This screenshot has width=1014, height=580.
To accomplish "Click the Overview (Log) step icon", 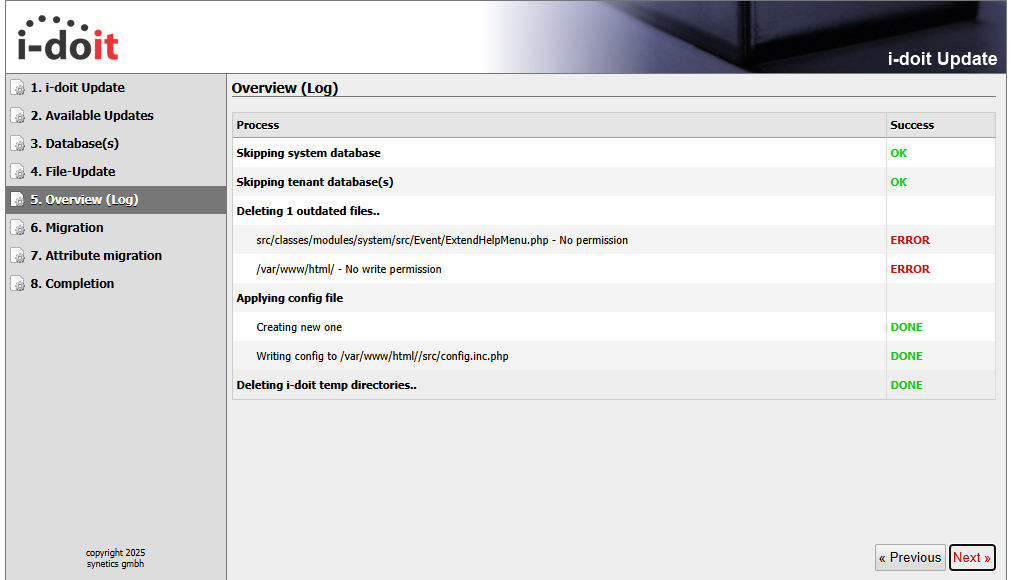I will (18, 200).
